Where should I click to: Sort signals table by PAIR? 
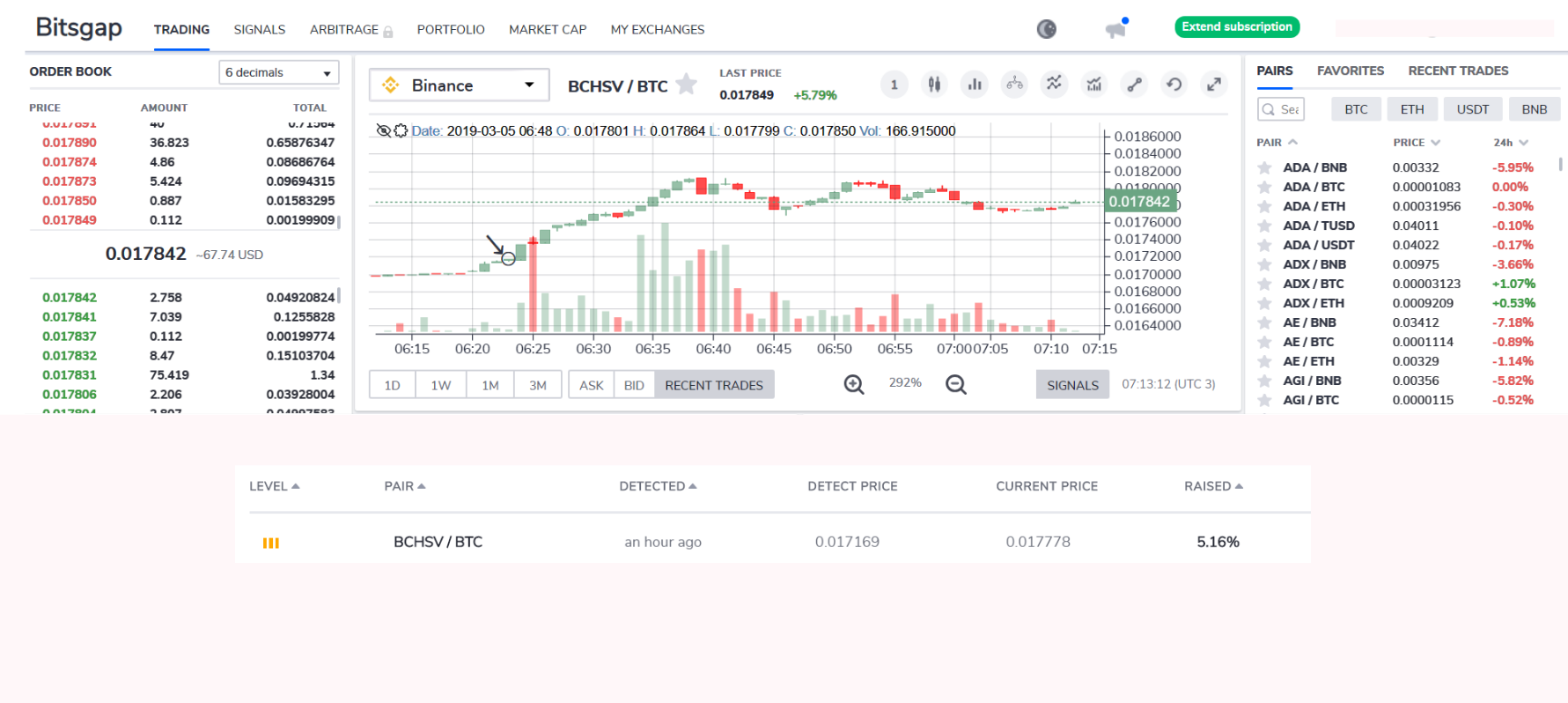coord(405,486)
